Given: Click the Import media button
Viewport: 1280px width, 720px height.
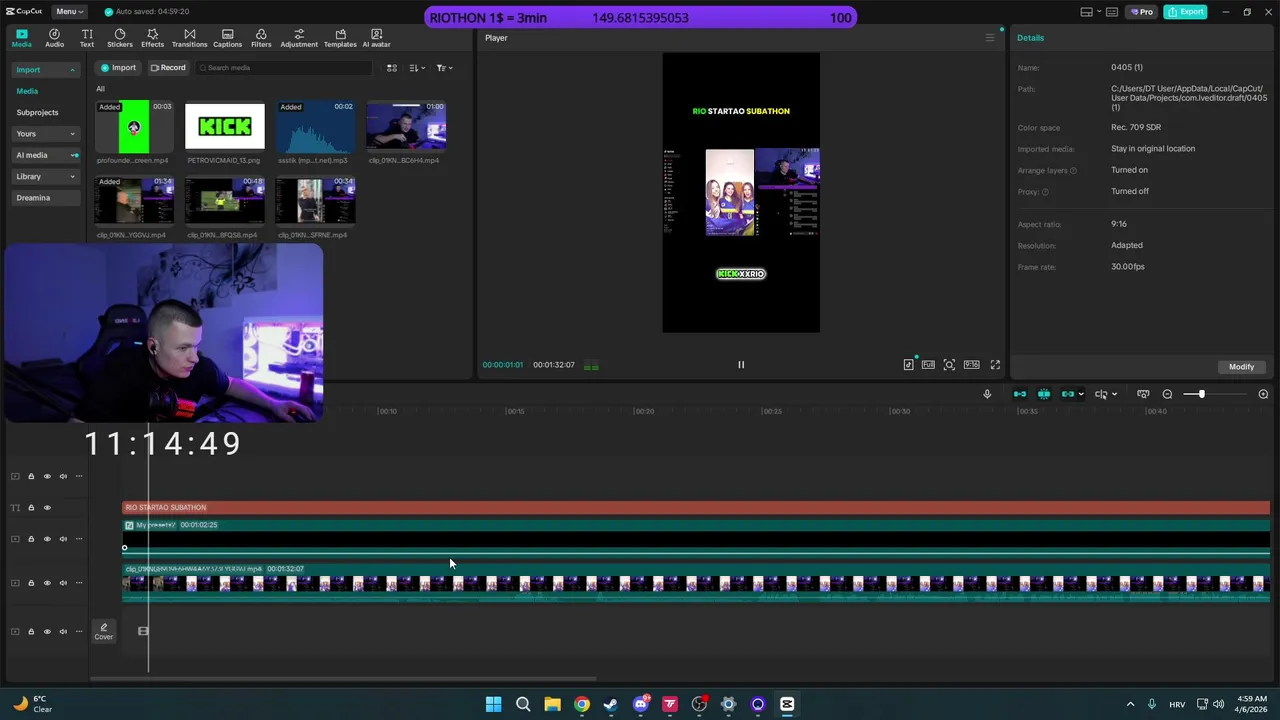Looking at the screenshot, I should pos(118,68).
